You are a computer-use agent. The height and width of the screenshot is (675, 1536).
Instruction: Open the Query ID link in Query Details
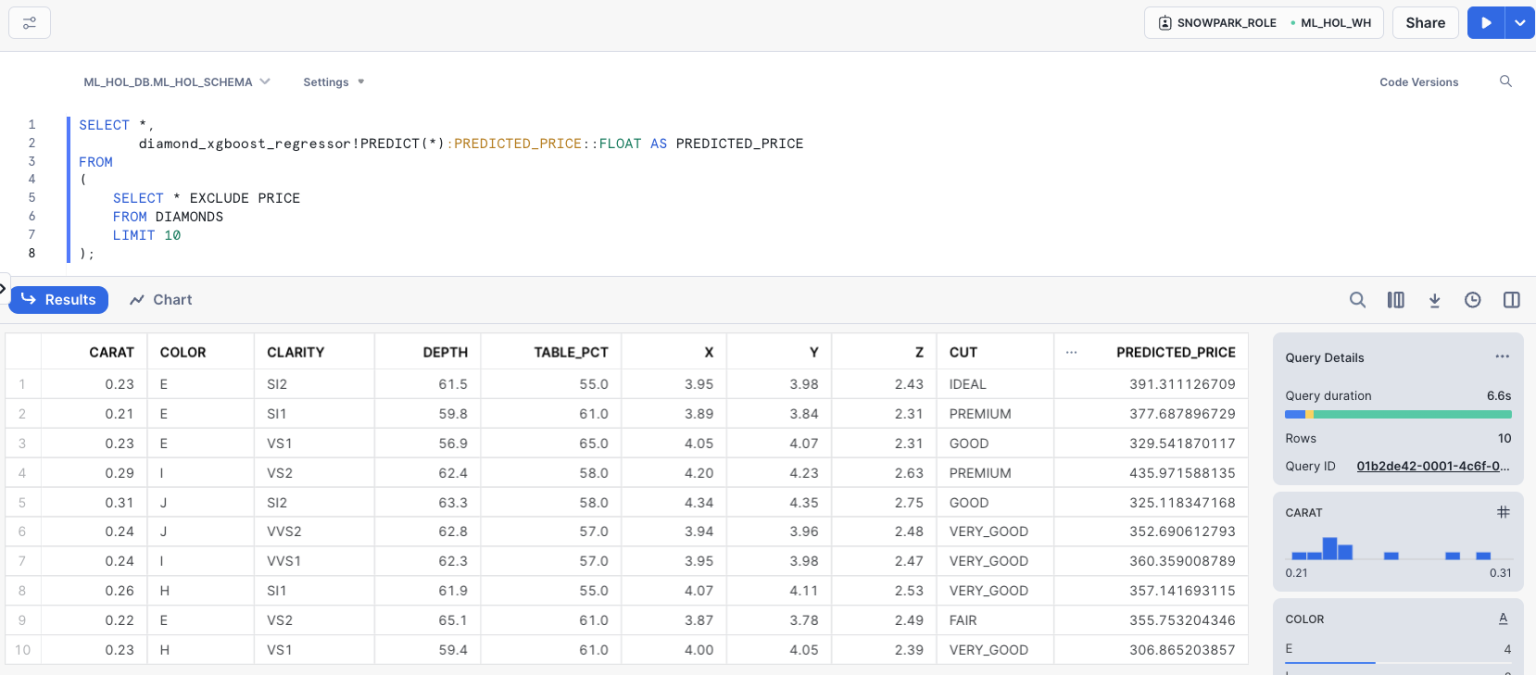(1432, 465)
